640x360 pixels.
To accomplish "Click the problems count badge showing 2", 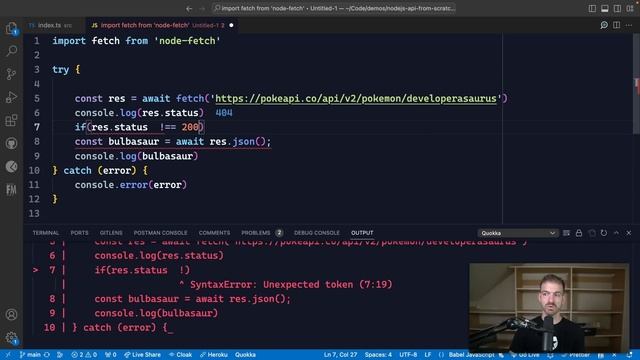I will (x=279, y=233).
